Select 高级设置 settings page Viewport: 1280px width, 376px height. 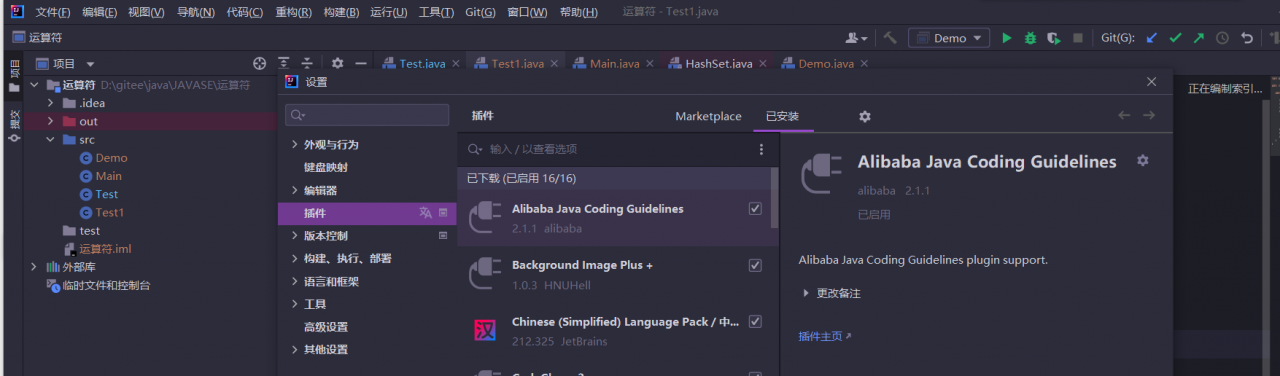tap(326, 327)
